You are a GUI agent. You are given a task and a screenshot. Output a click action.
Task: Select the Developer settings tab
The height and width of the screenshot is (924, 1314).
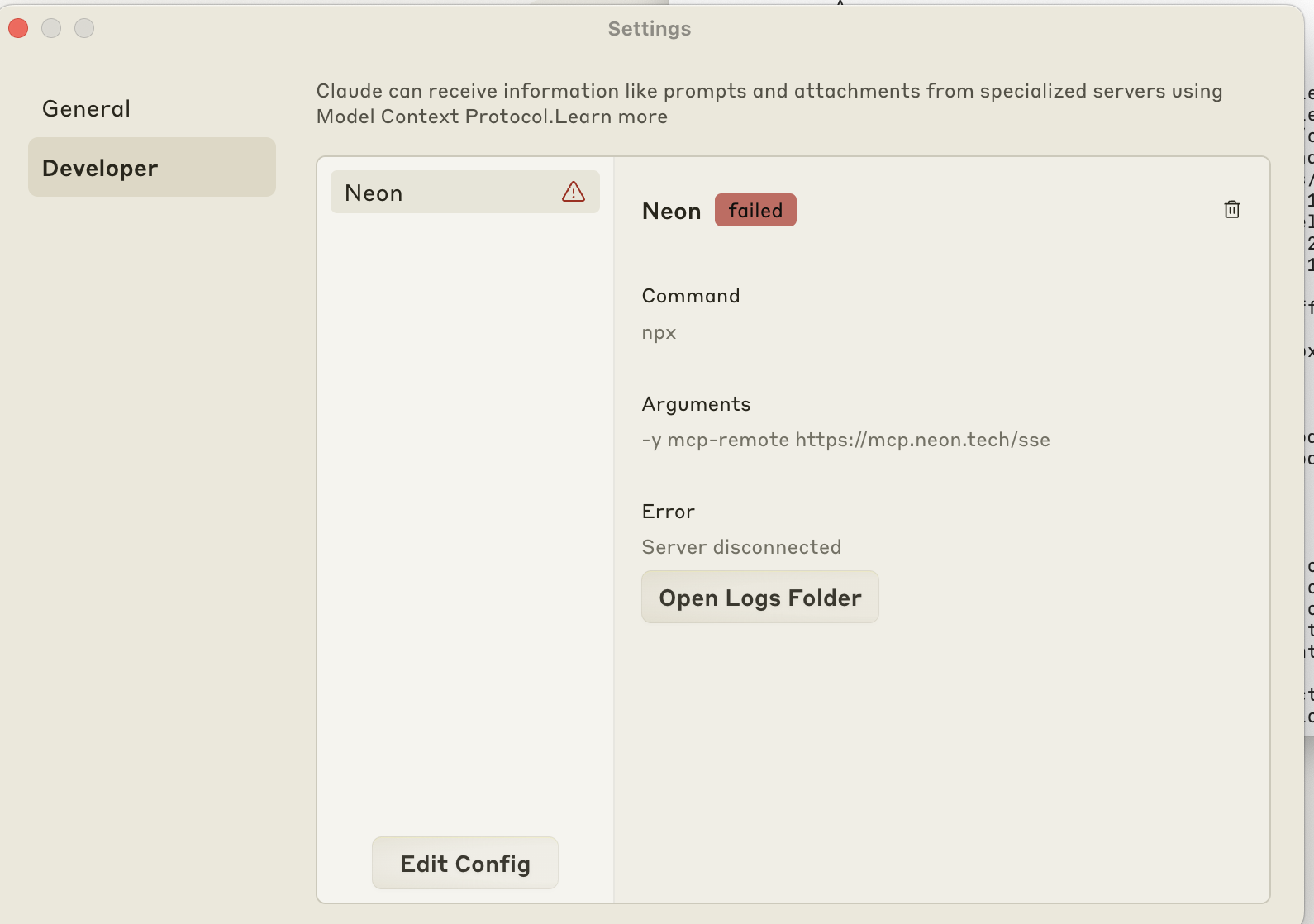[x=152, y=167]
